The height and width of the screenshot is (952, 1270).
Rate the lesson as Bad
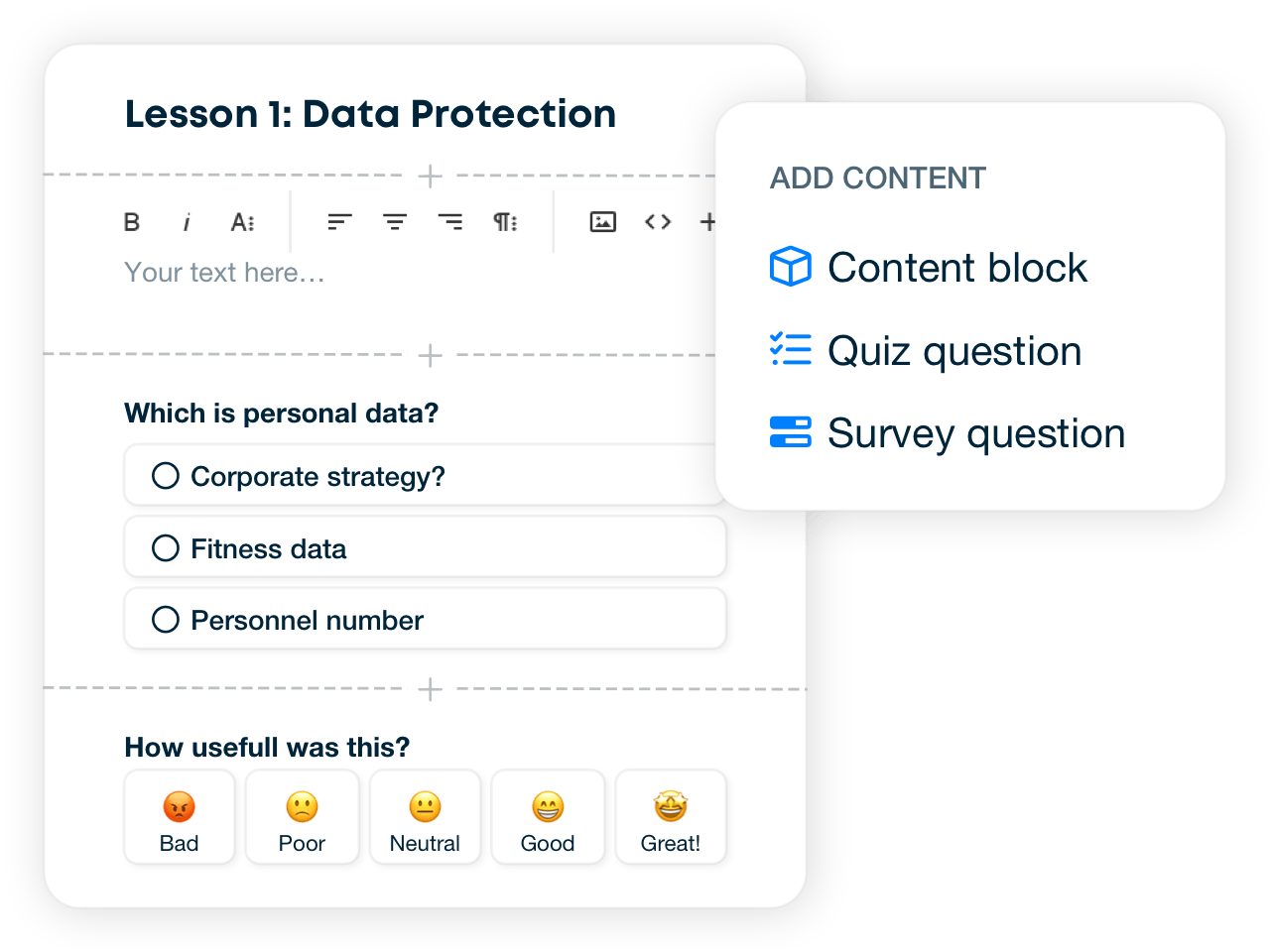(x=180, y=817)
